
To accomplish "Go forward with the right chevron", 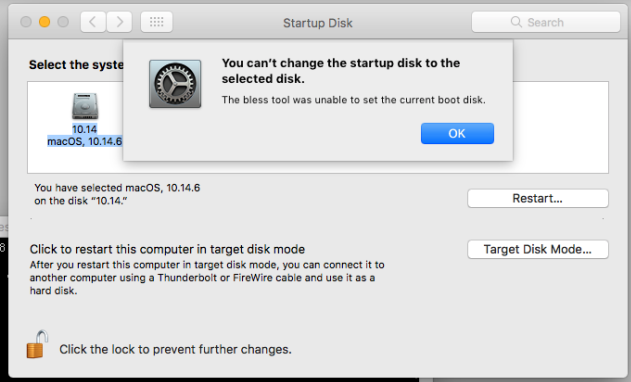I will point(119,22).
